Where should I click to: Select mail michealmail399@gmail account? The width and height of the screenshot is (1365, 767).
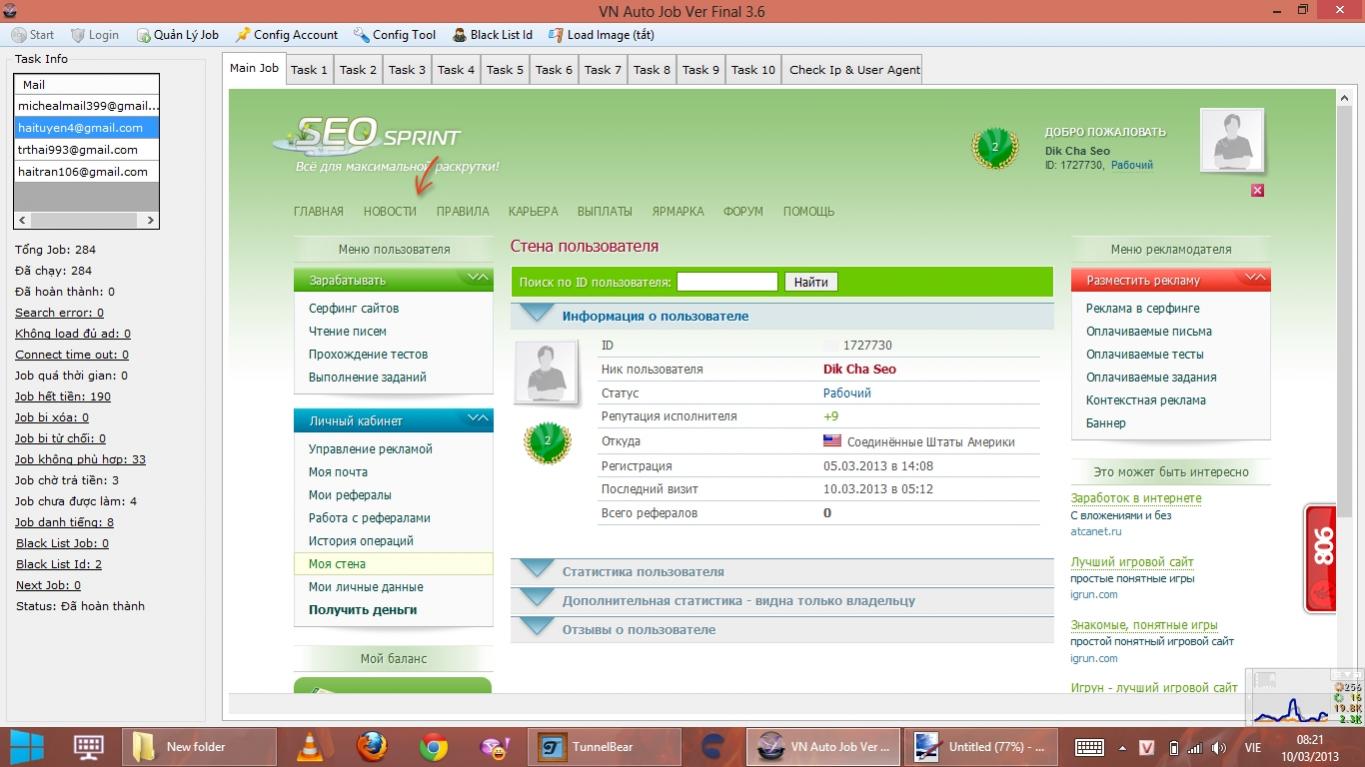86,106
